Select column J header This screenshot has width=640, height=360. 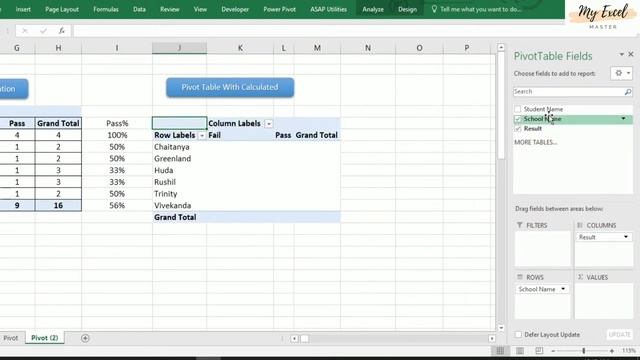click(x=179, y=48)
